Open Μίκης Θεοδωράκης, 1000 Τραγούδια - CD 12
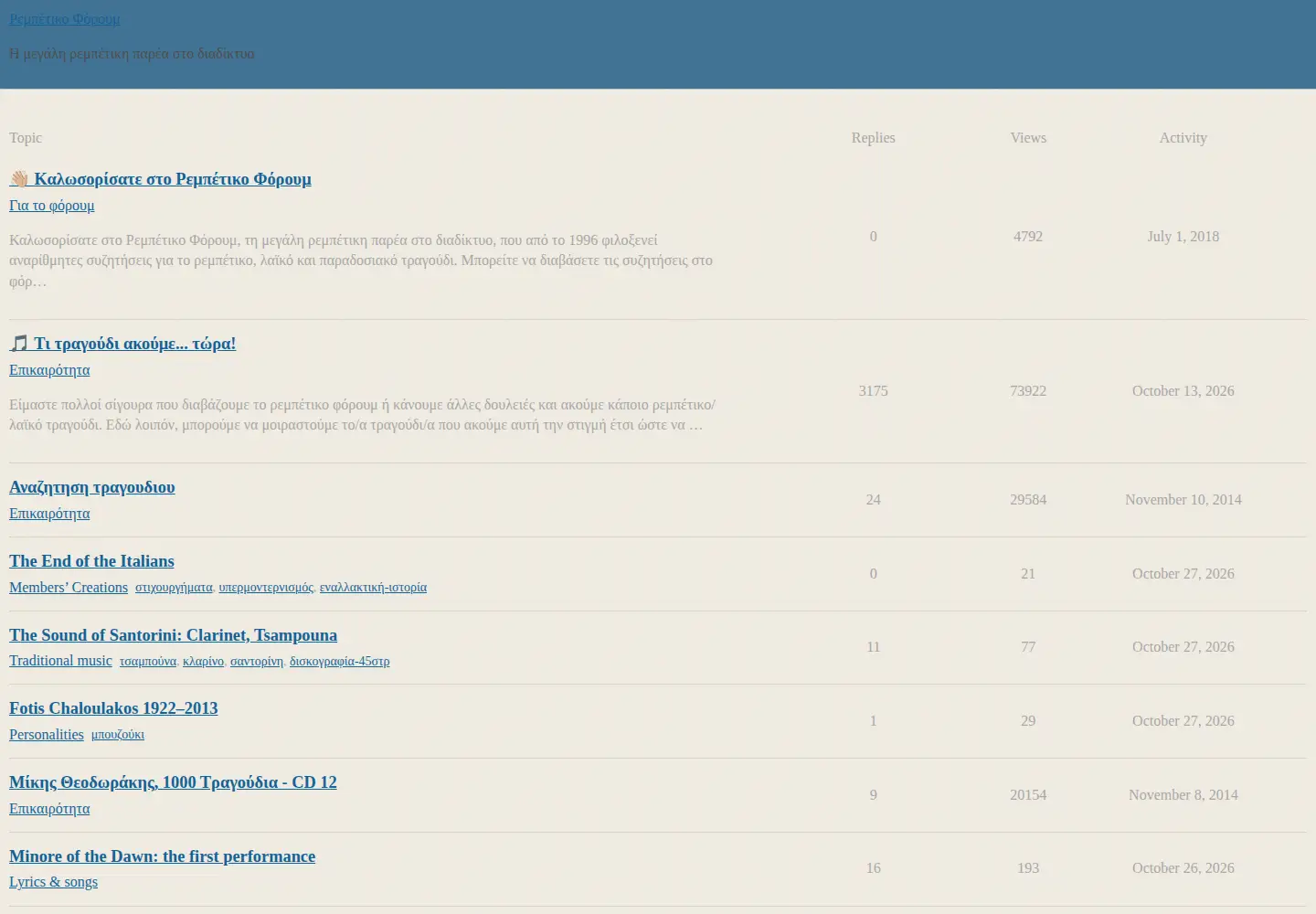1316x914 pixels. click(173, 782)
